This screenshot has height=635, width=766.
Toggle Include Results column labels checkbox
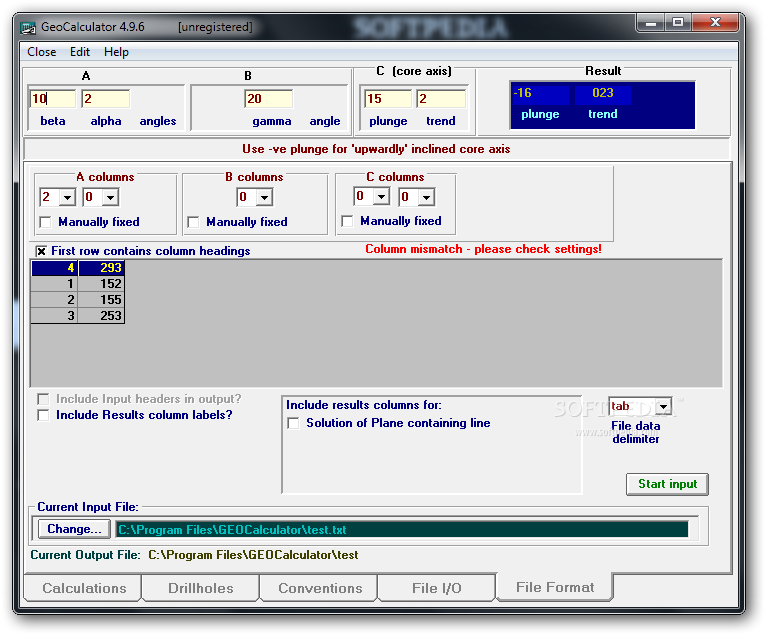point(43,415)
